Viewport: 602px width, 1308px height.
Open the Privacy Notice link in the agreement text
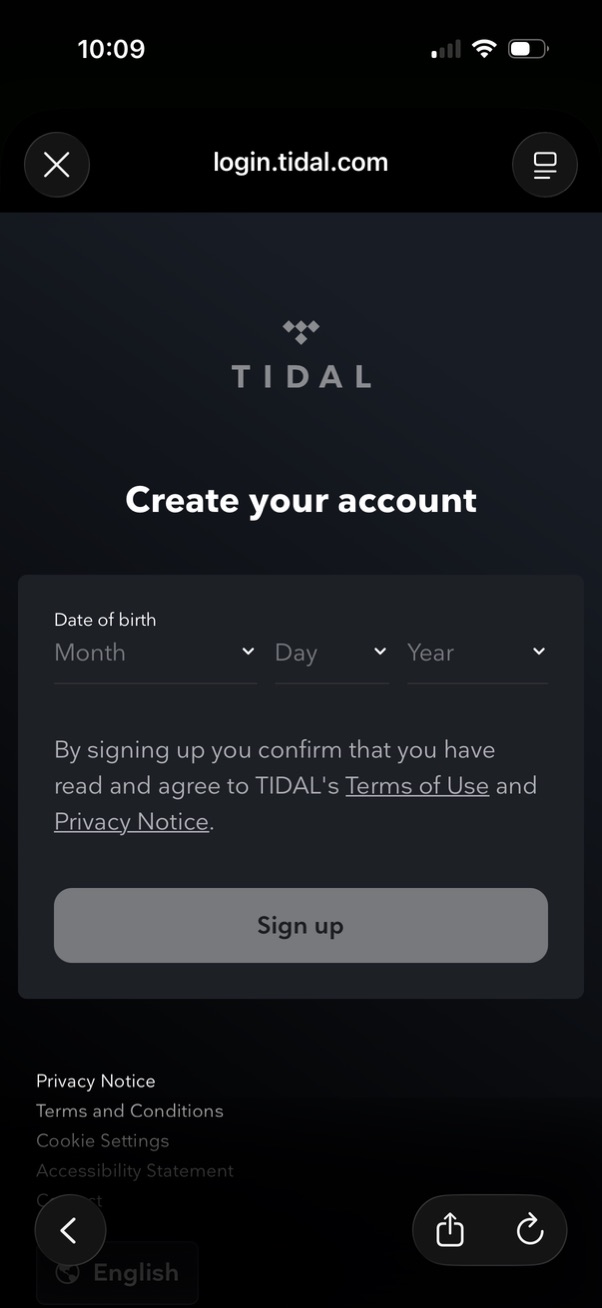130,821
